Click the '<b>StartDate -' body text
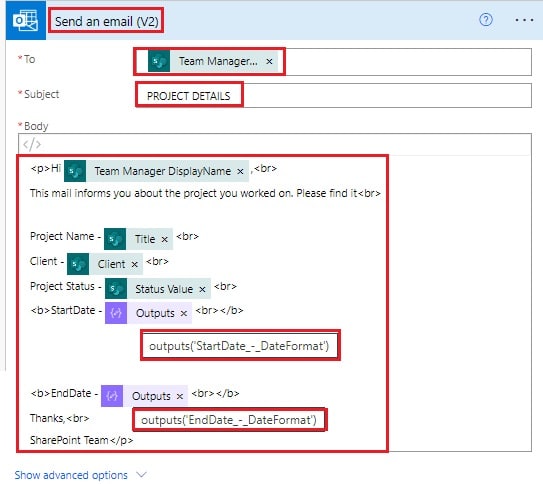 [66, 310]
